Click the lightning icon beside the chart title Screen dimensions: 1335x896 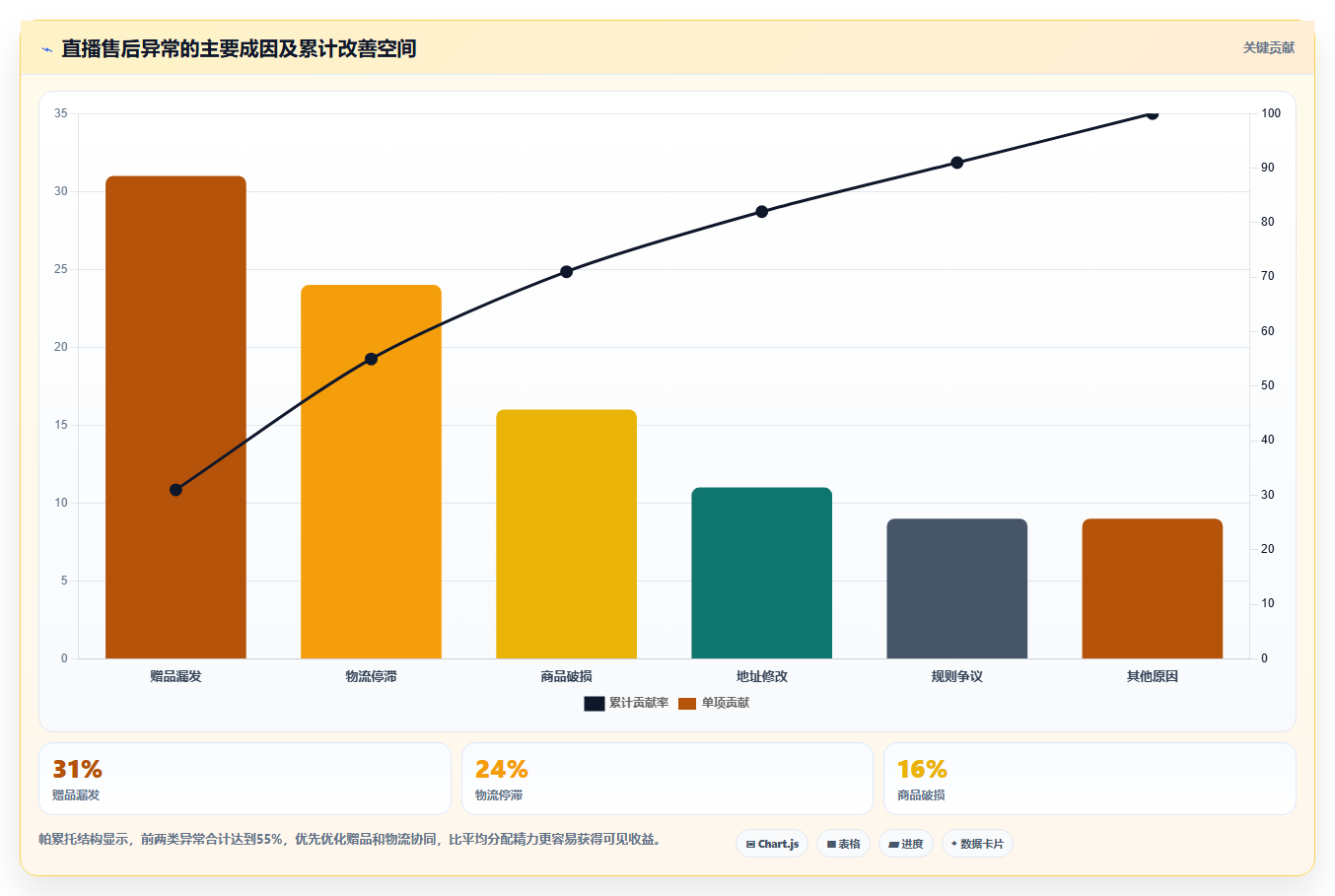[x=46, y=49]
